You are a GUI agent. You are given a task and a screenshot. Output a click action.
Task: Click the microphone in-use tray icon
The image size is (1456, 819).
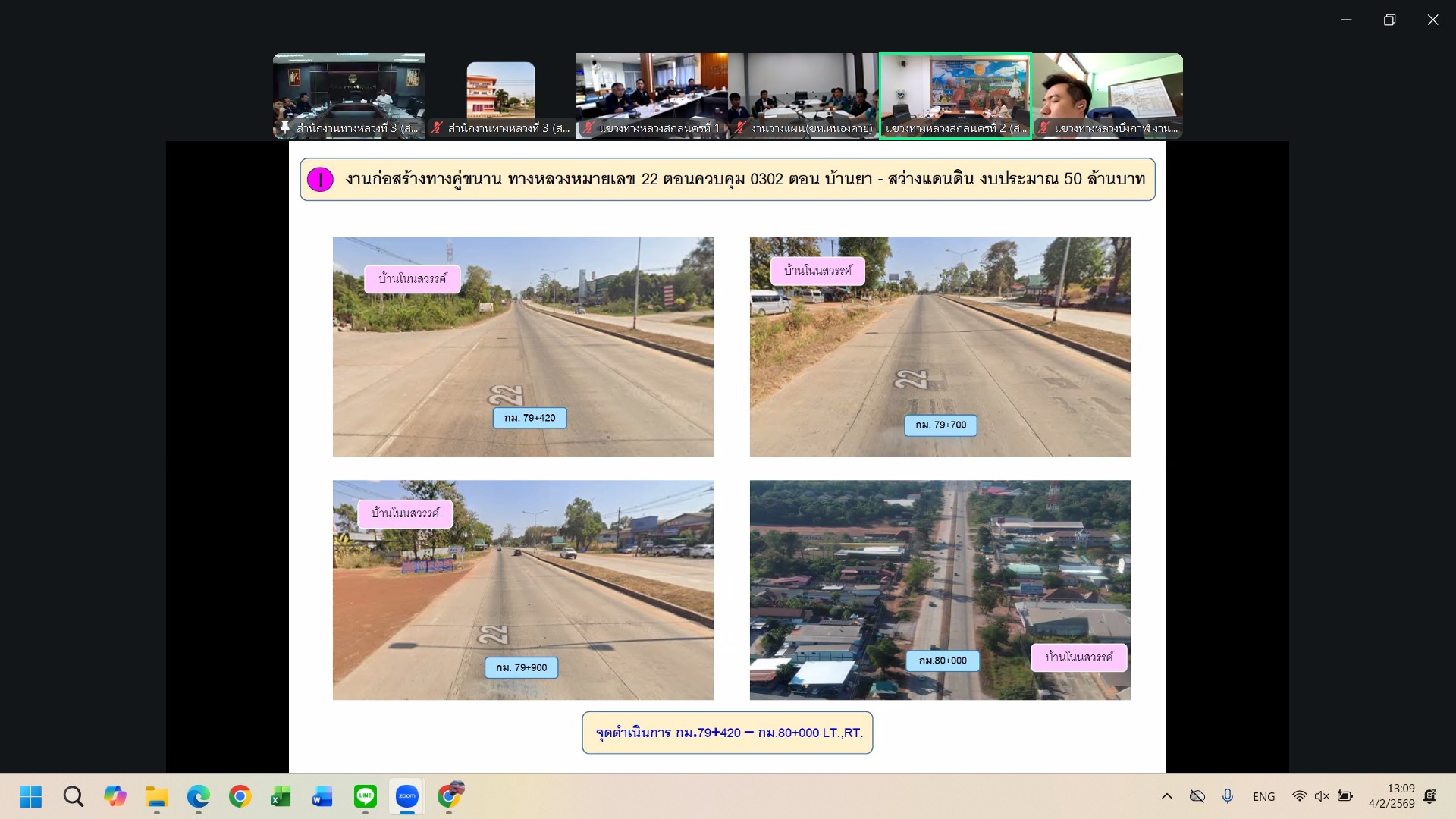(x=1228, y=796)
